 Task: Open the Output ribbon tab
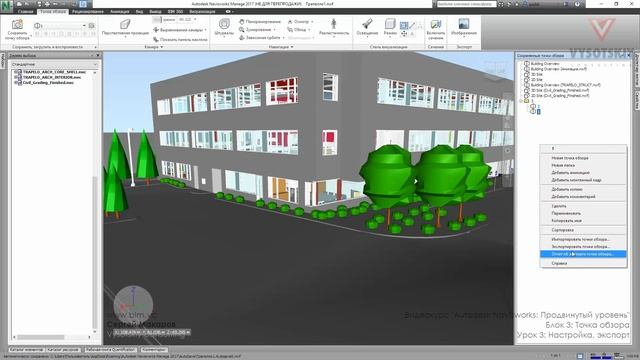coord(155,11)
